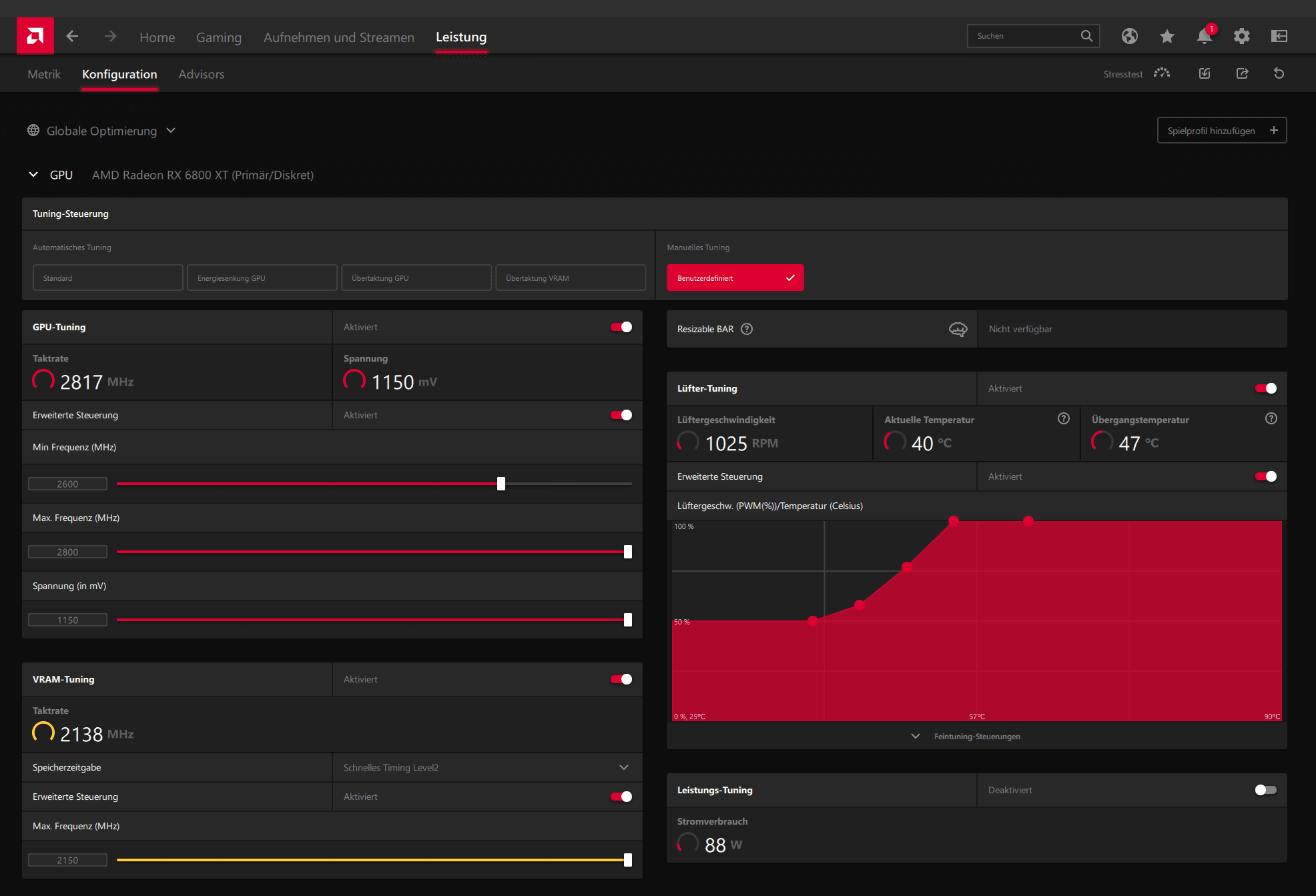Click the GPU Max. Frequenz 2800 value box
This screenshot has height=896, width=1316.
point(67,552)
